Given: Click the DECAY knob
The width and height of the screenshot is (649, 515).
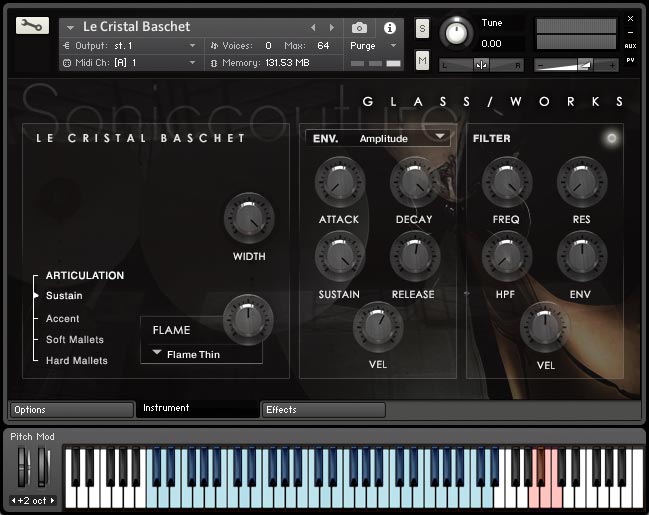Looking at the screenshot, I should (x=415, y=182).
